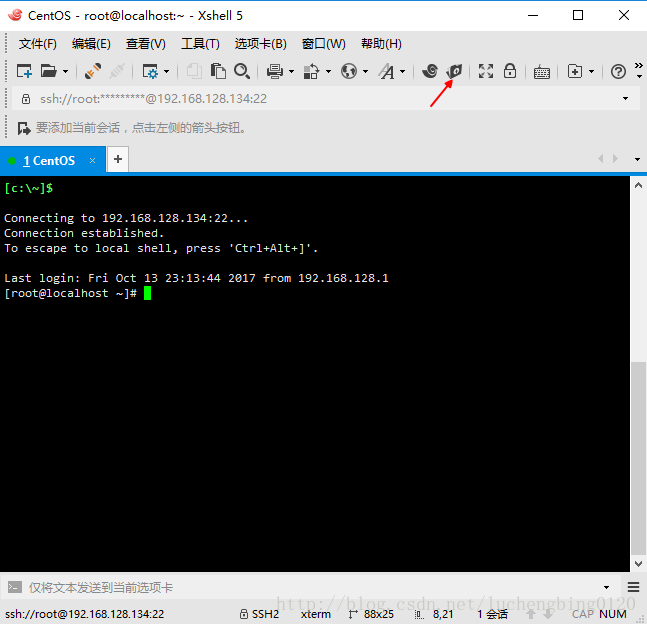Click the lock screen padlock icon

tap(510, 71)
